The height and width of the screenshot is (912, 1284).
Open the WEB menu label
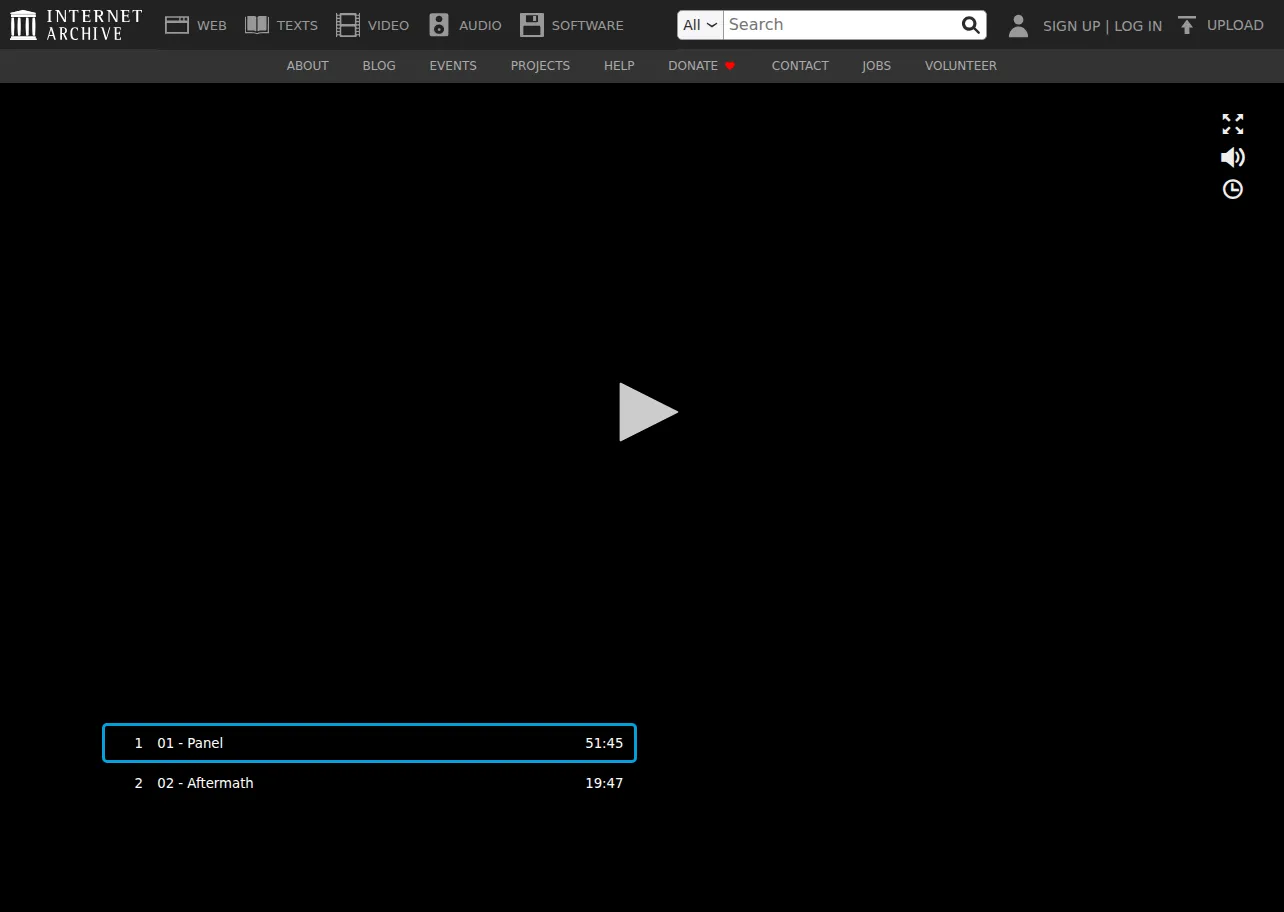[212, 26]
